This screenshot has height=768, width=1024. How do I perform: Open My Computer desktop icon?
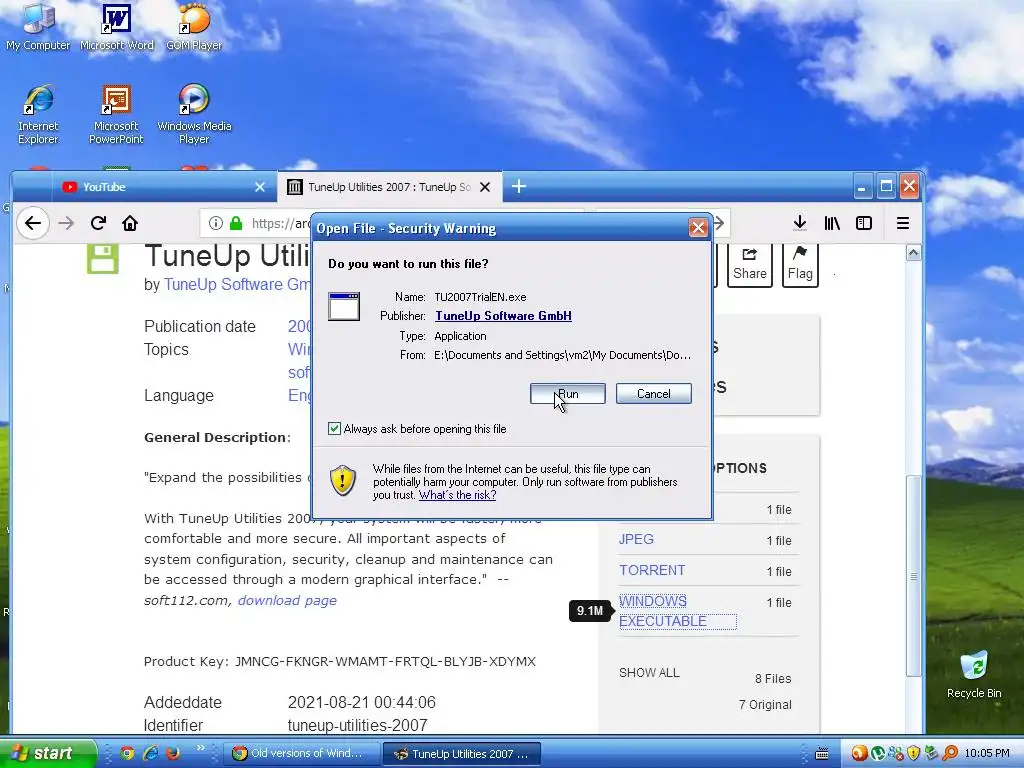click(x=38, y=27)
